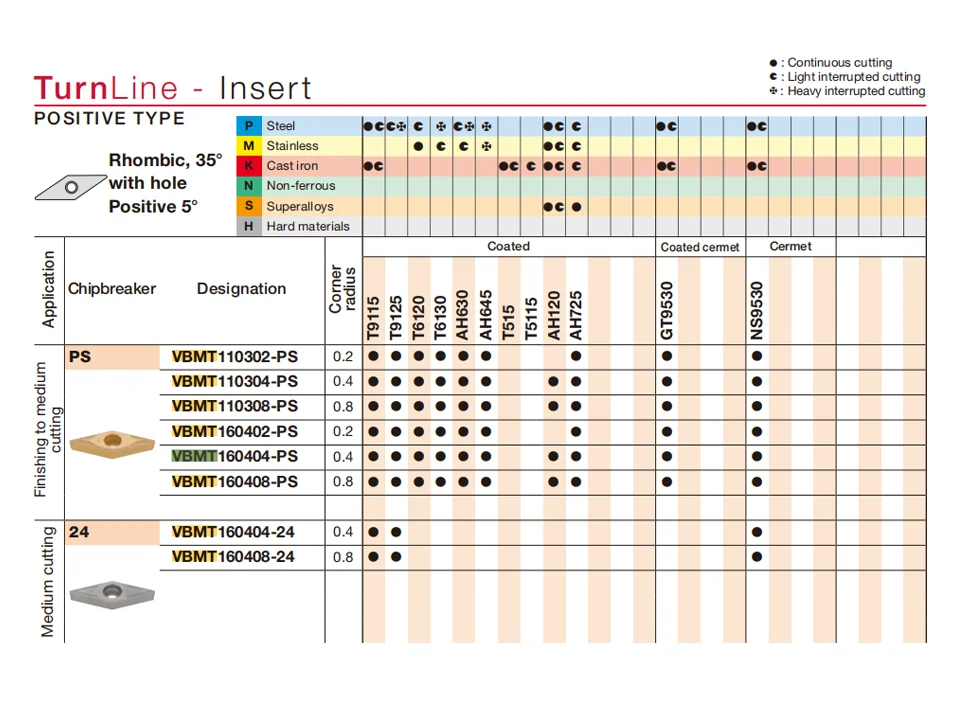Click the Medium cutting application label

(47, 582)
